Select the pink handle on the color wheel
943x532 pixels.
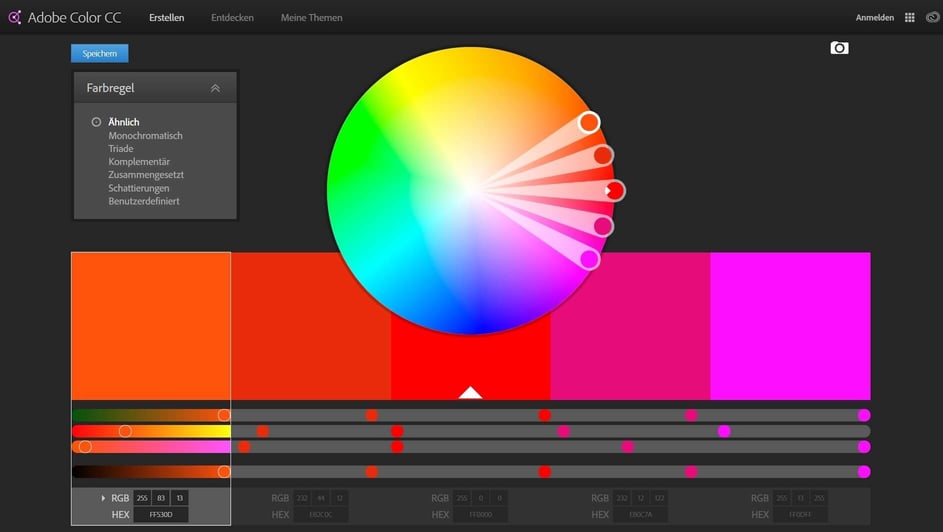tap(603, 226)
